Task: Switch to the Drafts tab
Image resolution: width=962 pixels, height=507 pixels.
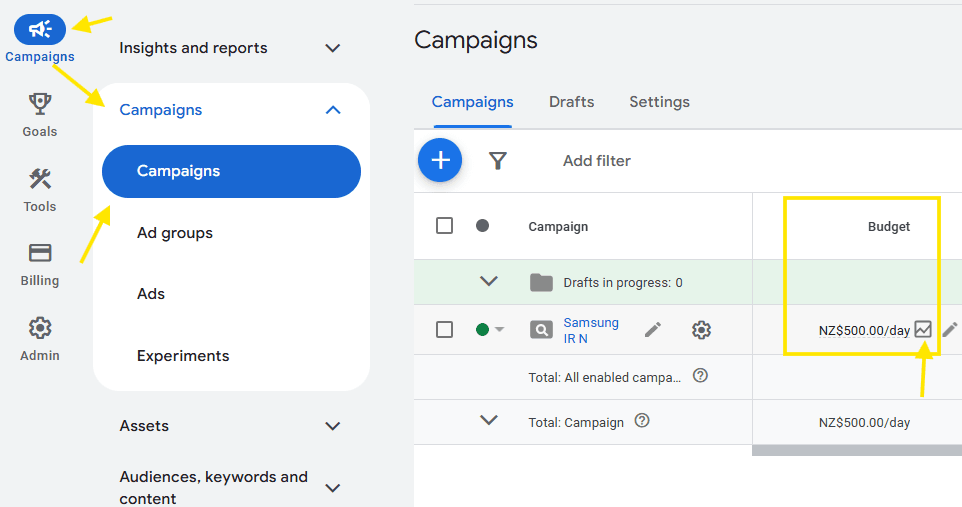Action: tap(571, 102)
